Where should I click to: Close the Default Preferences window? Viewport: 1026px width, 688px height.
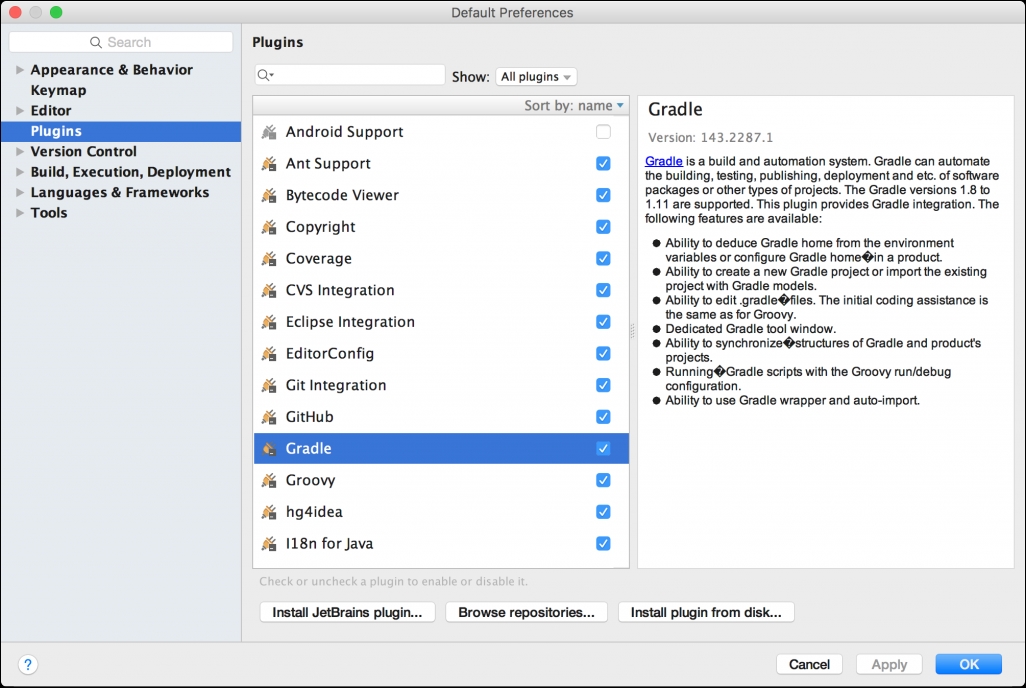coord(16,12)
